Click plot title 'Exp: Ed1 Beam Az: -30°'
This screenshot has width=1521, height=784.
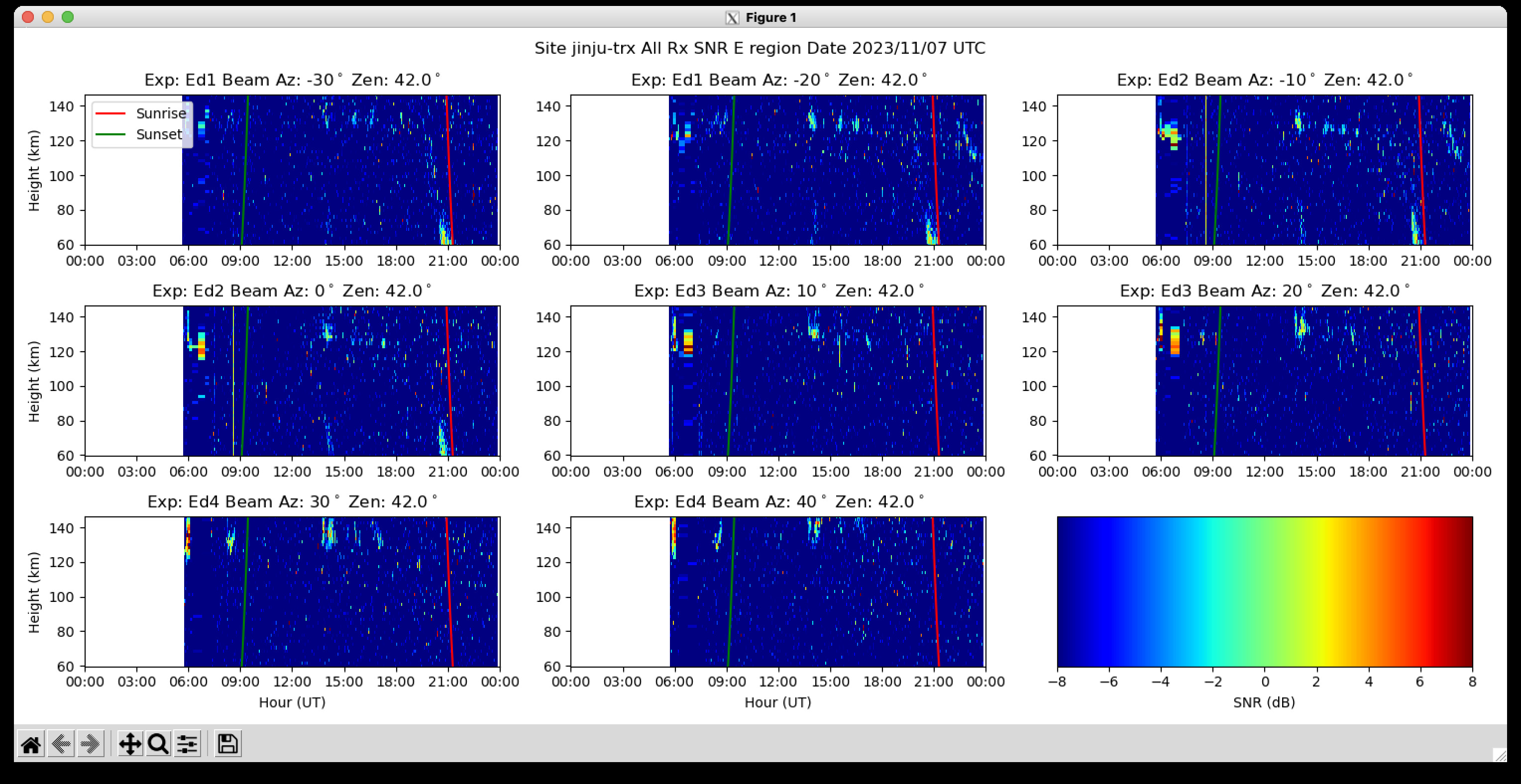pos(292,80)
